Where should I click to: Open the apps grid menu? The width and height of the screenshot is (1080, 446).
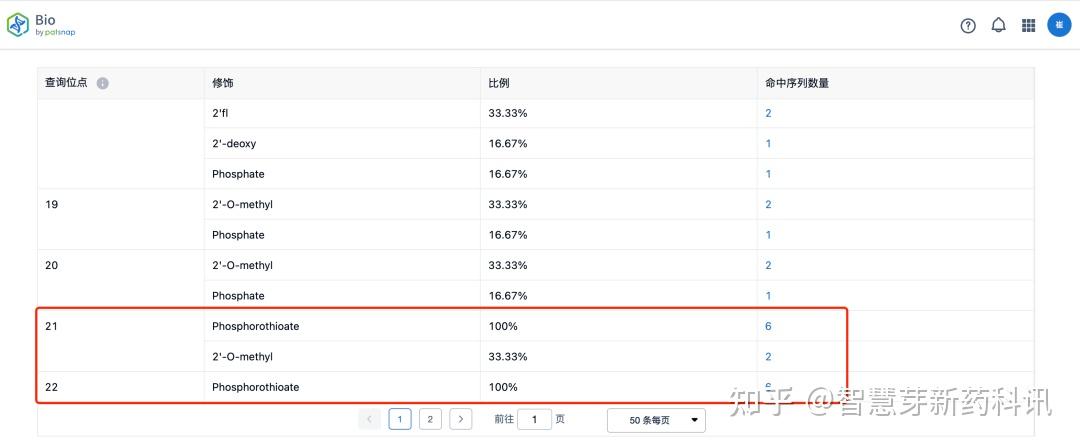coord(1028,26)
